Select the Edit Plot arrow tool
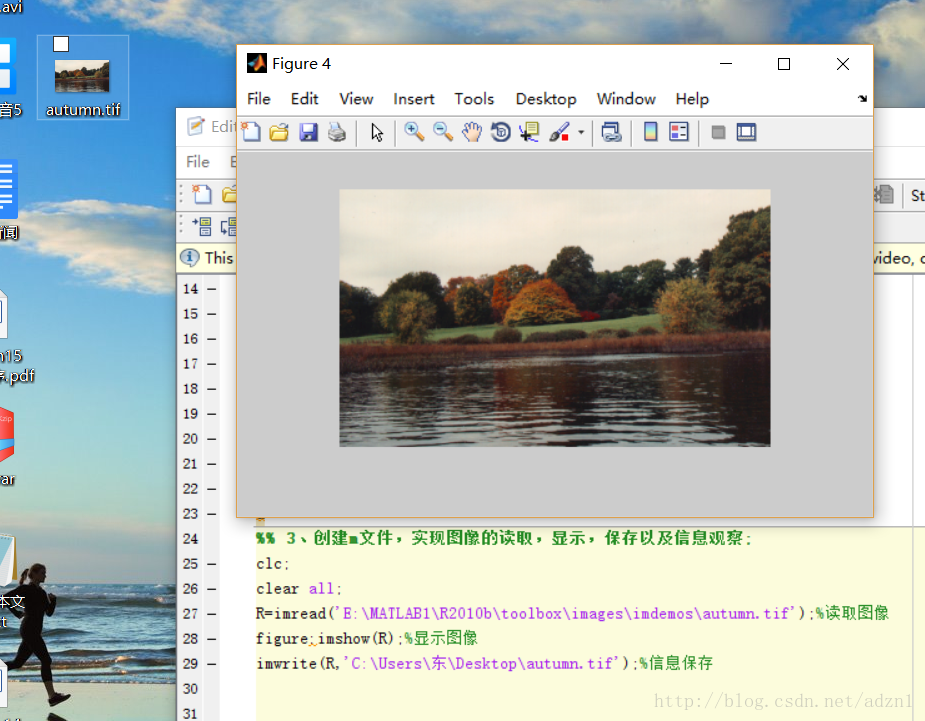This screenshot has height=721, width=925. (x=377, y=132)
